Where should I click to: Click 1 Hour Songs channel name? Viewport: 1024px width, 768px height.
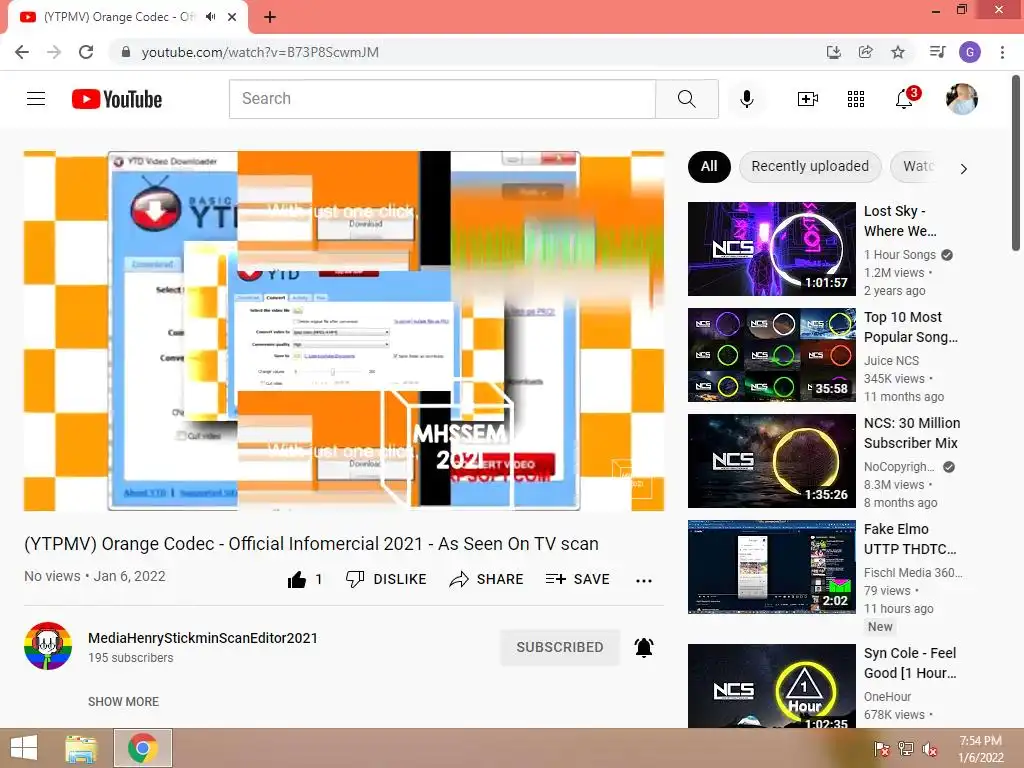[899, 255]
